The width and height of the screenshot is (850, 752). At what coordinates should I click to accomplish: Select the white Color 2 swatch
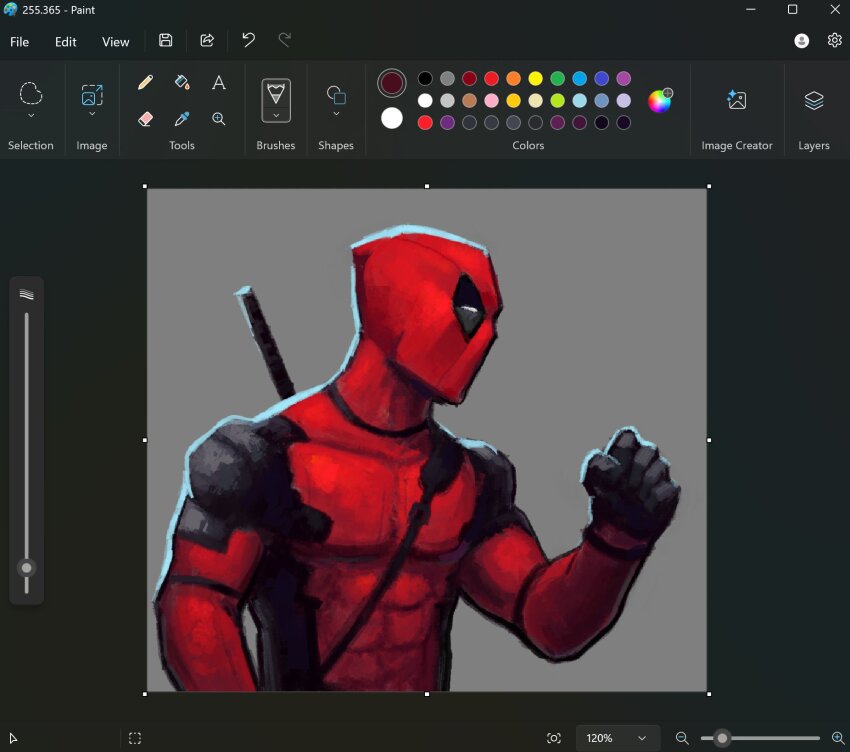tap(392, 119)
